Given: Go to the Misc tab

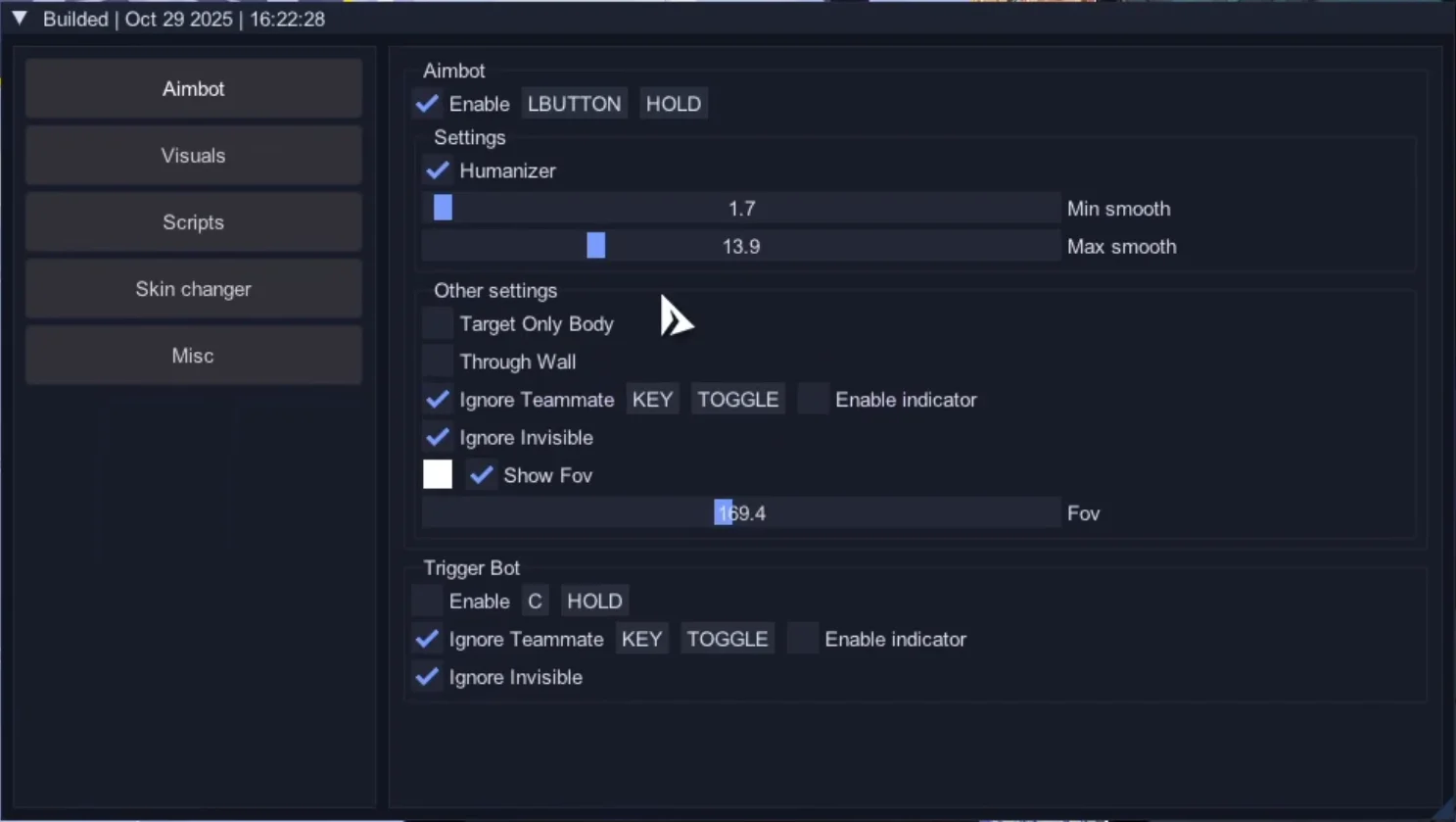Looking at the screenshot, I should [193, 356].
